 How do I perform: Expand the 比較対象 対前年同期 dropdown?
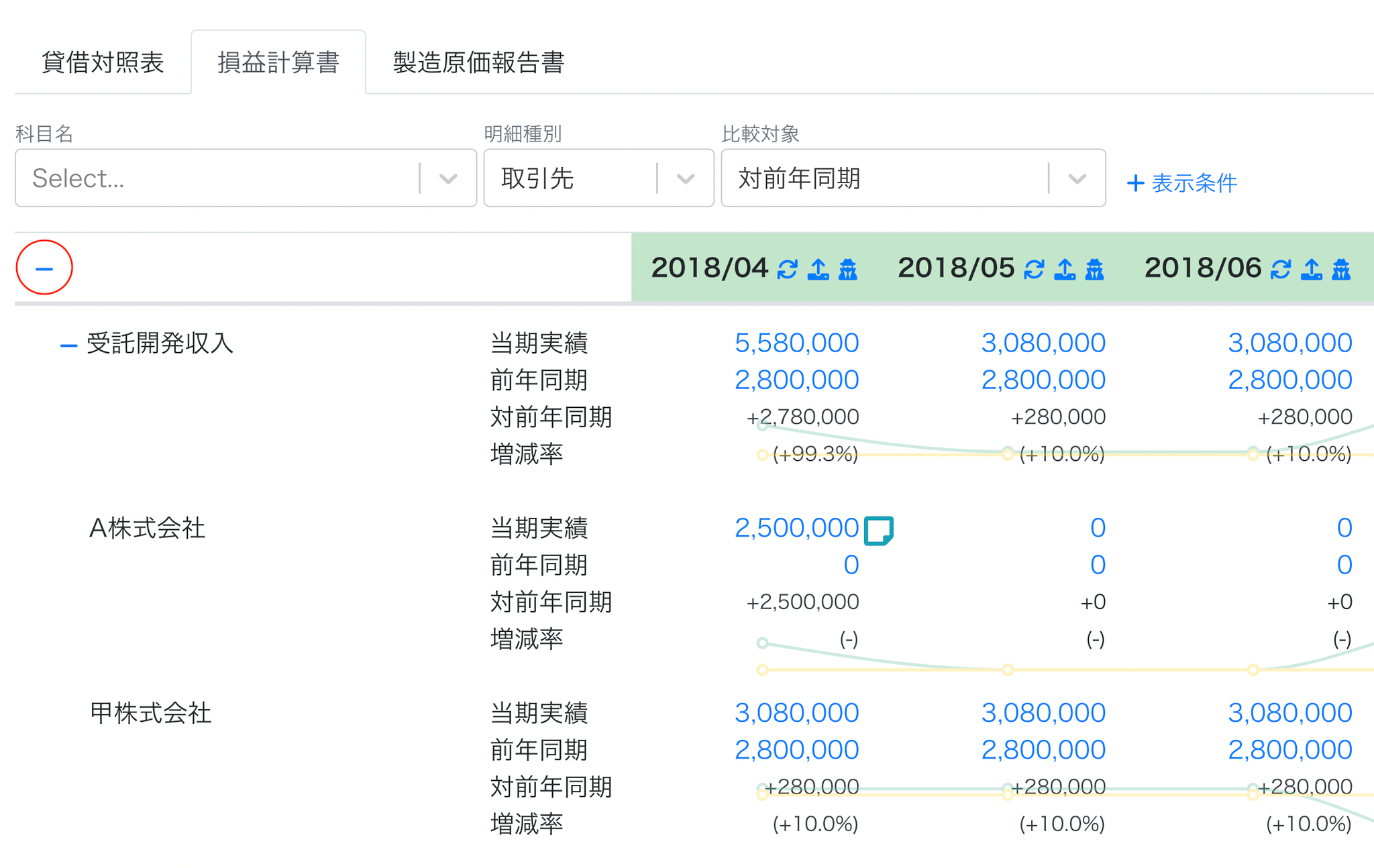913,178
